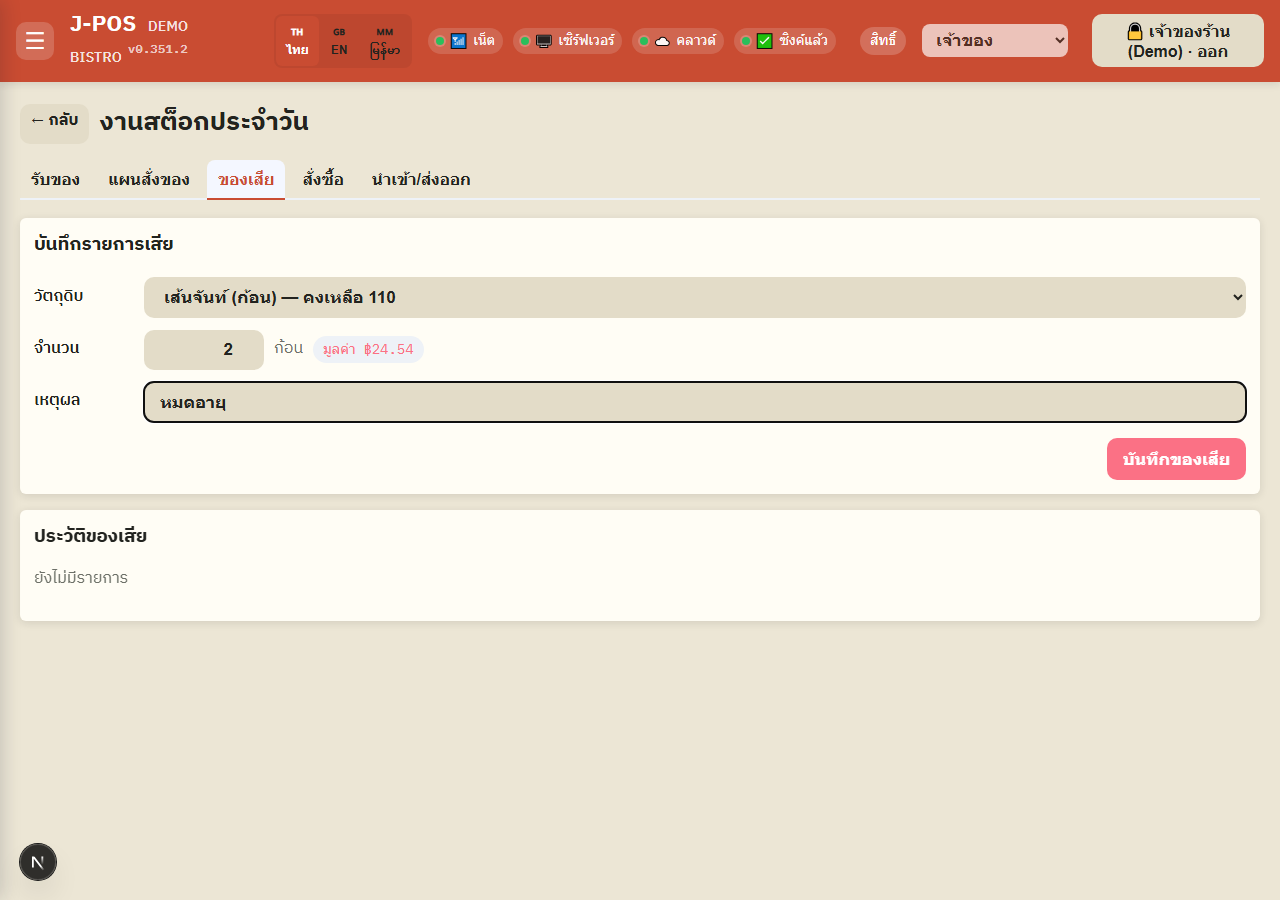
Task: Click the v0.351.2 version label
Action: point(158,49)
